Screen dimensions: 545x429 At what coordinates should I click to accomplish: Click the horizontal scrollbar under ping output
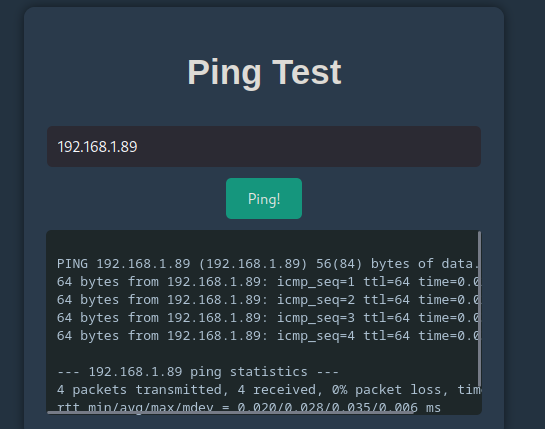coord(230,412)
